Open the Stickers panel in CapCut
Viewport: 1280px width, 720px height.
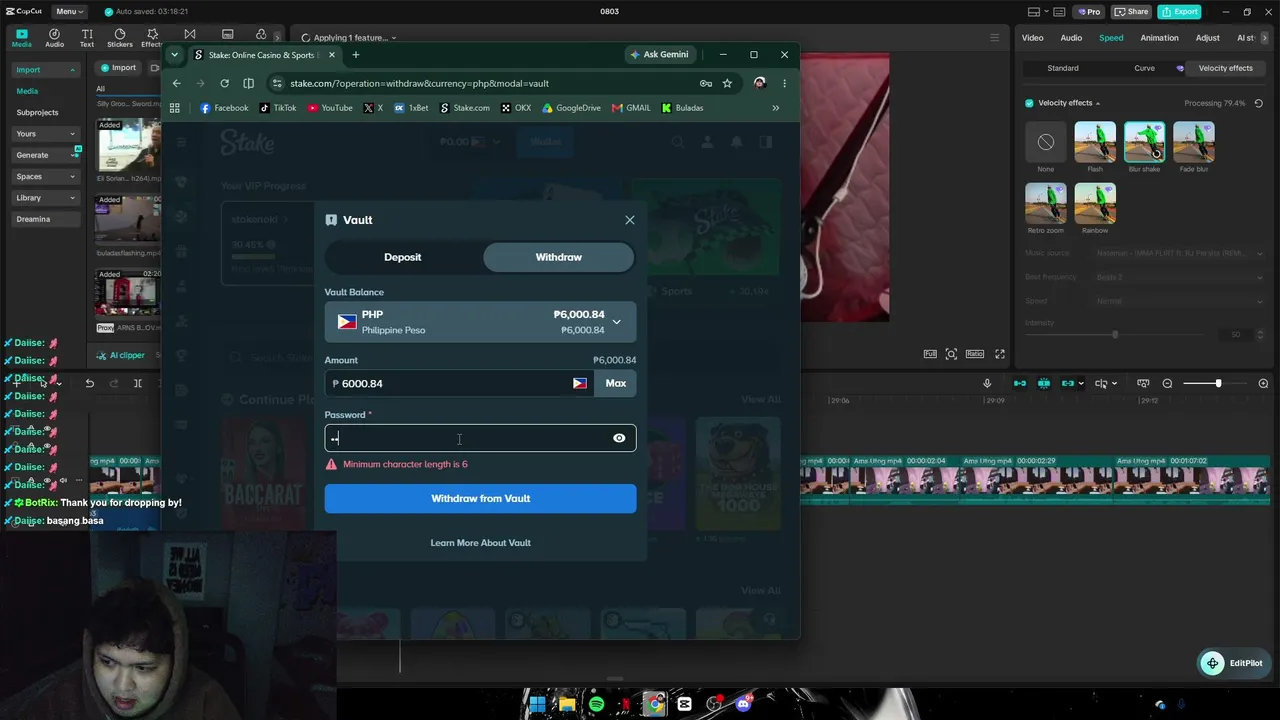pos(120,38)
